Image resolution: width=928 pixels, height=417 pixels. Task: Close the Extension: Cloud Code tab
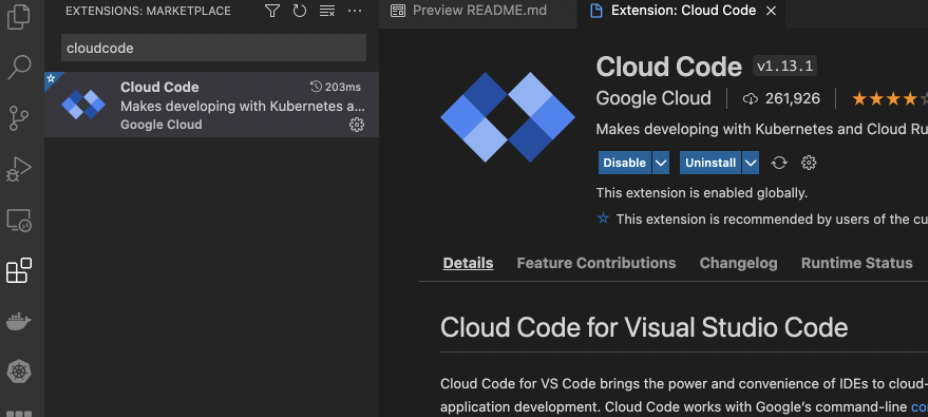point(771,11)
